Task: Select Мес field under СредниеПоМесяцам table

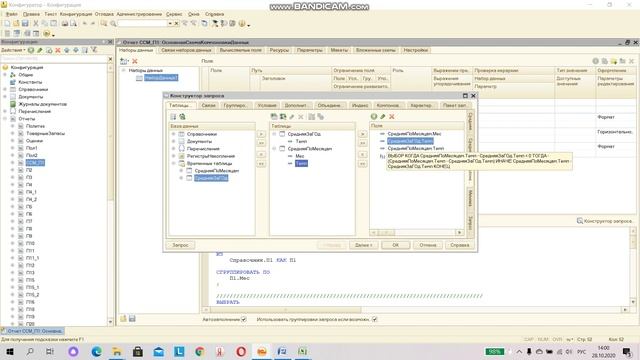Action: 300,156
